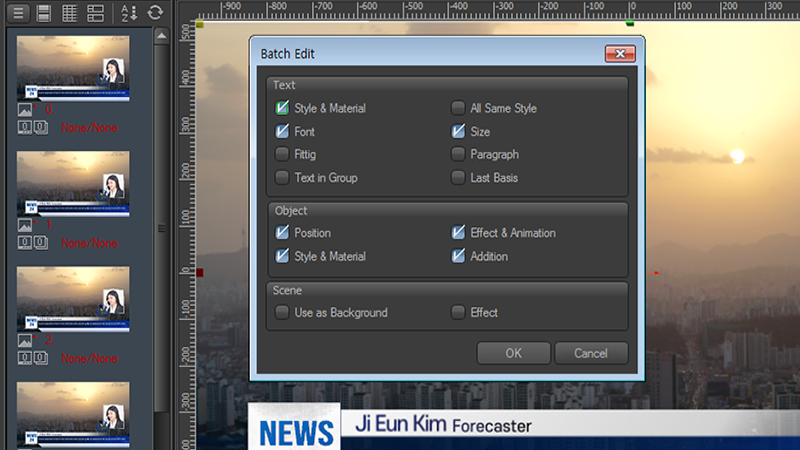Click the image icon for scene 0
Viewport: 800px width, 450px height.
[x=24, y=110]
